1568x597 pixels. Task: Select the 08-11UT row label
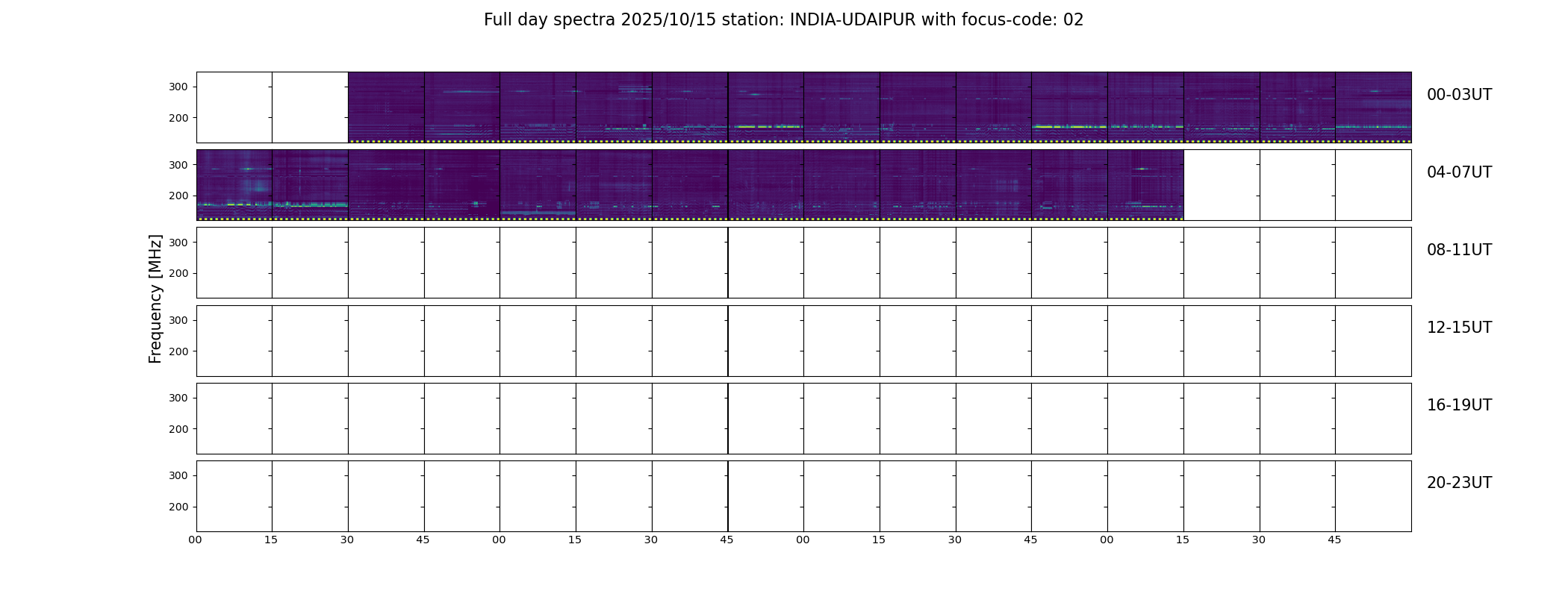click(x=1459, y=250)
